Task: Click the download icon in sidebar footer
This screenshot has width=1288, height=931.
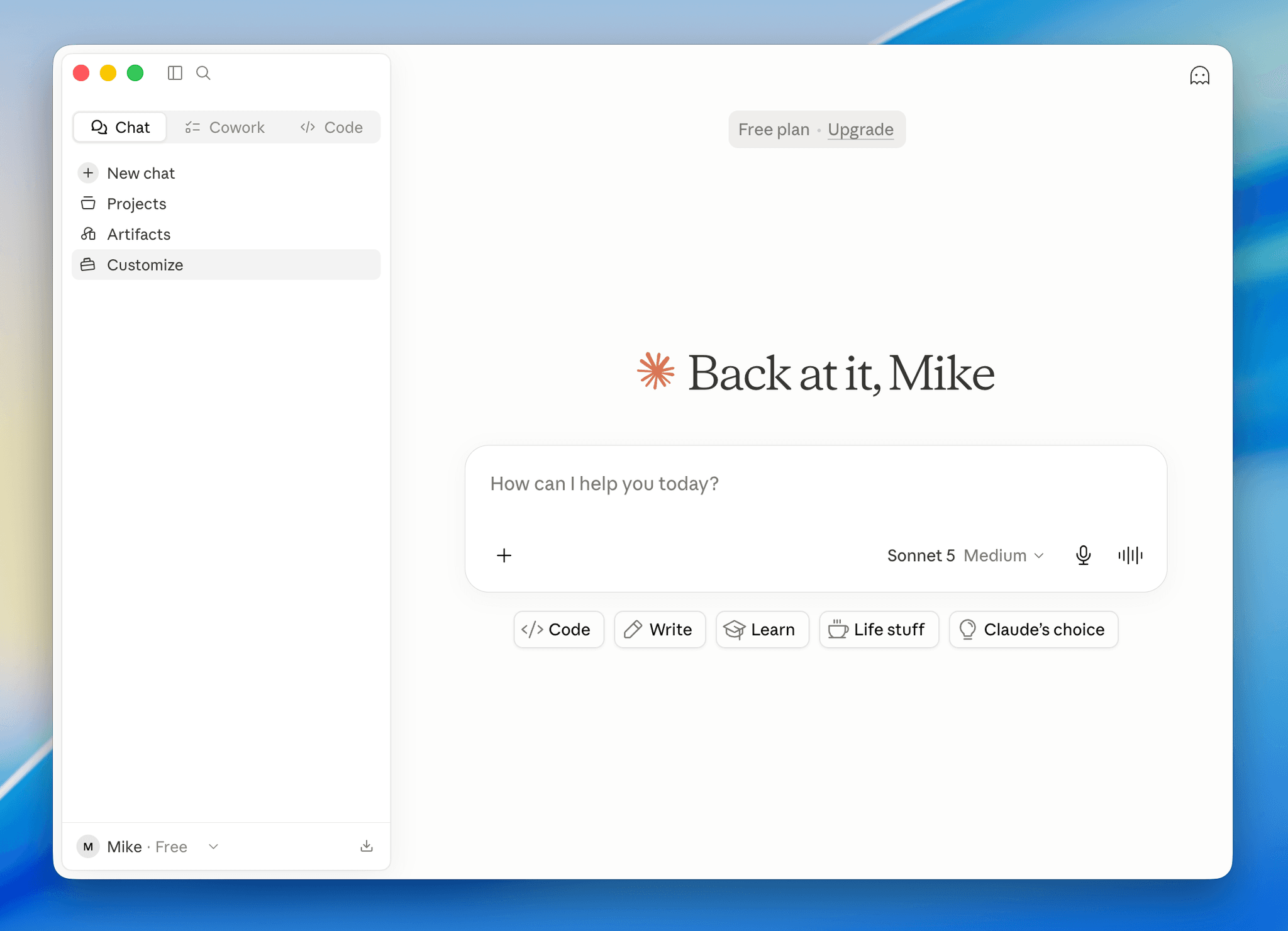Action: pyautogui.click(x=367, y=846)
